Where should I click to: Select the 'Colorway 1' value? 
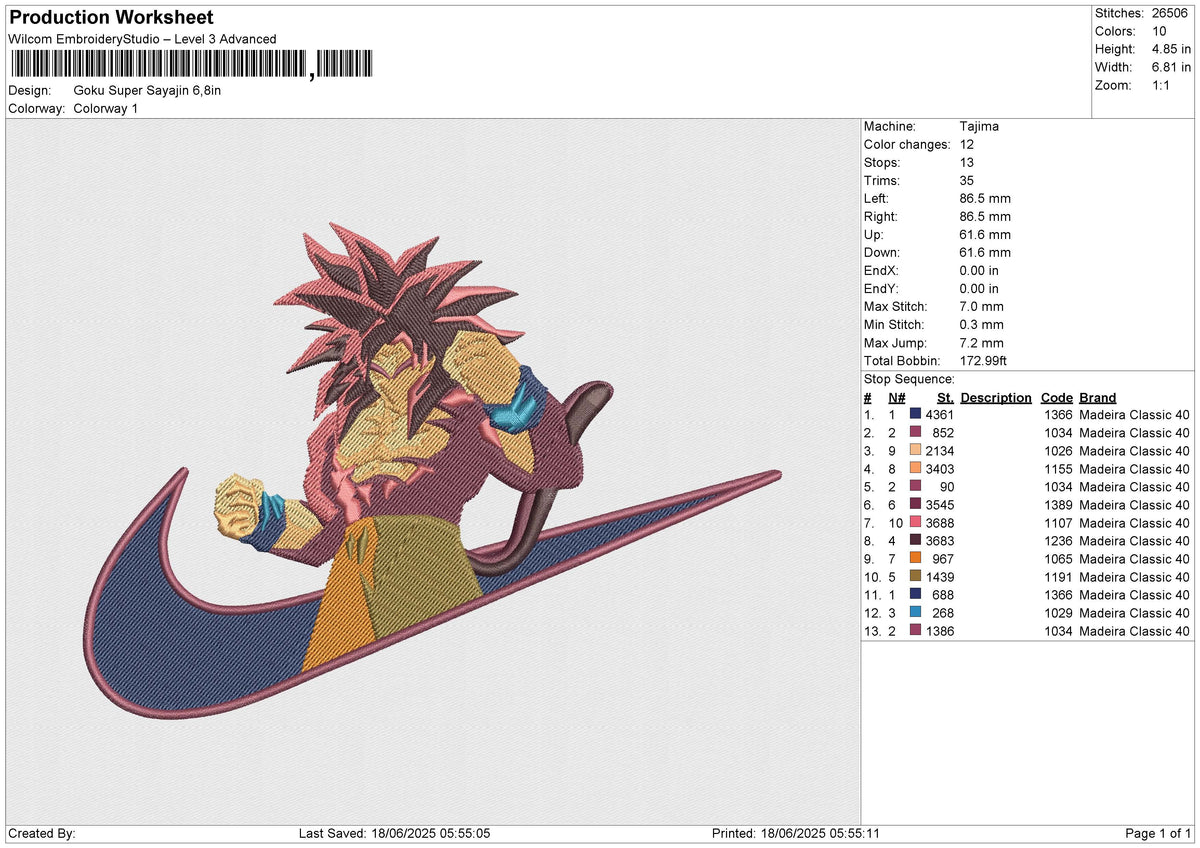click(106, 108)
